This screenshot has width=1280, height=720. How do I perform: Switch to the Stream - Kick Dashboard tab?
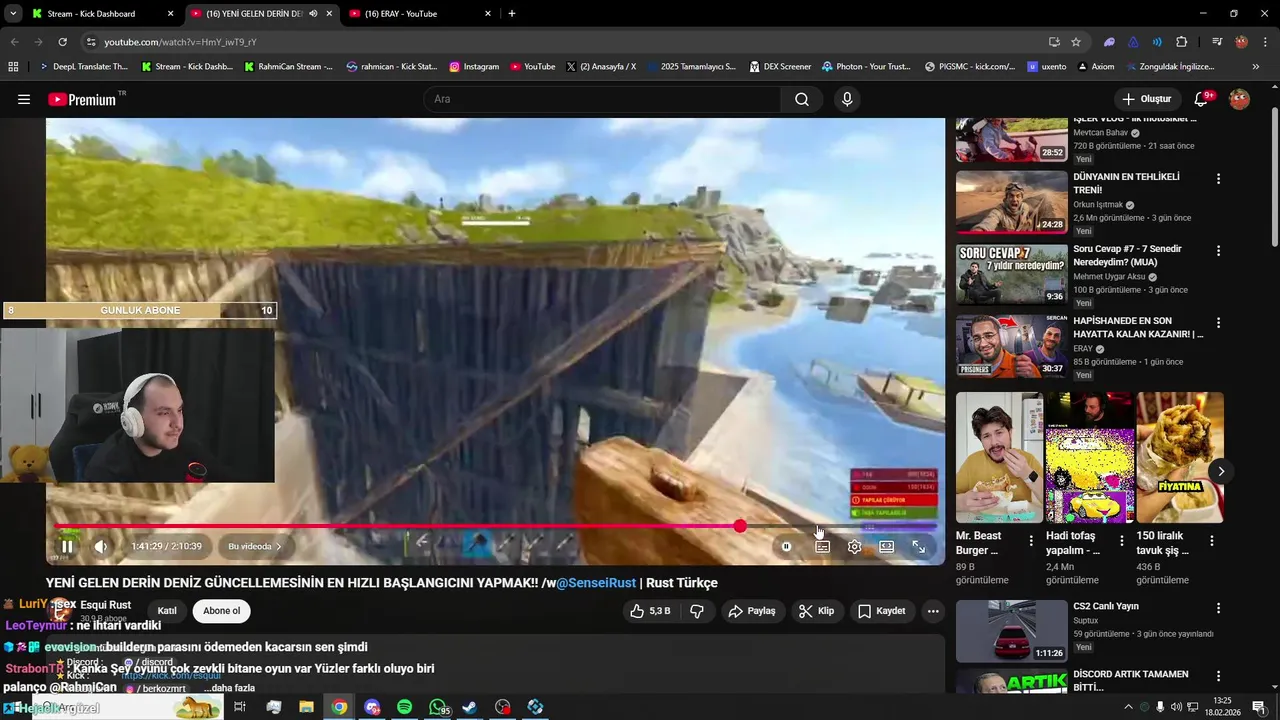[100, 14]
